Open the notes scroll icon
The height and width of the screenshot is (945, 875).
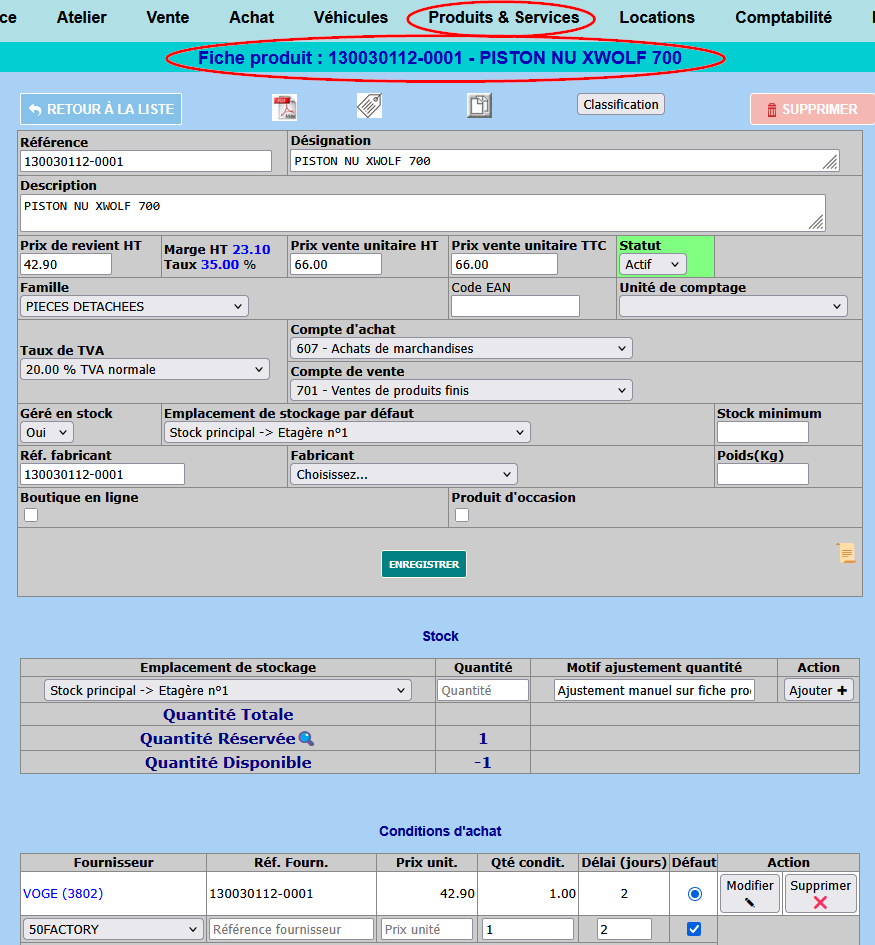point(845,553)
